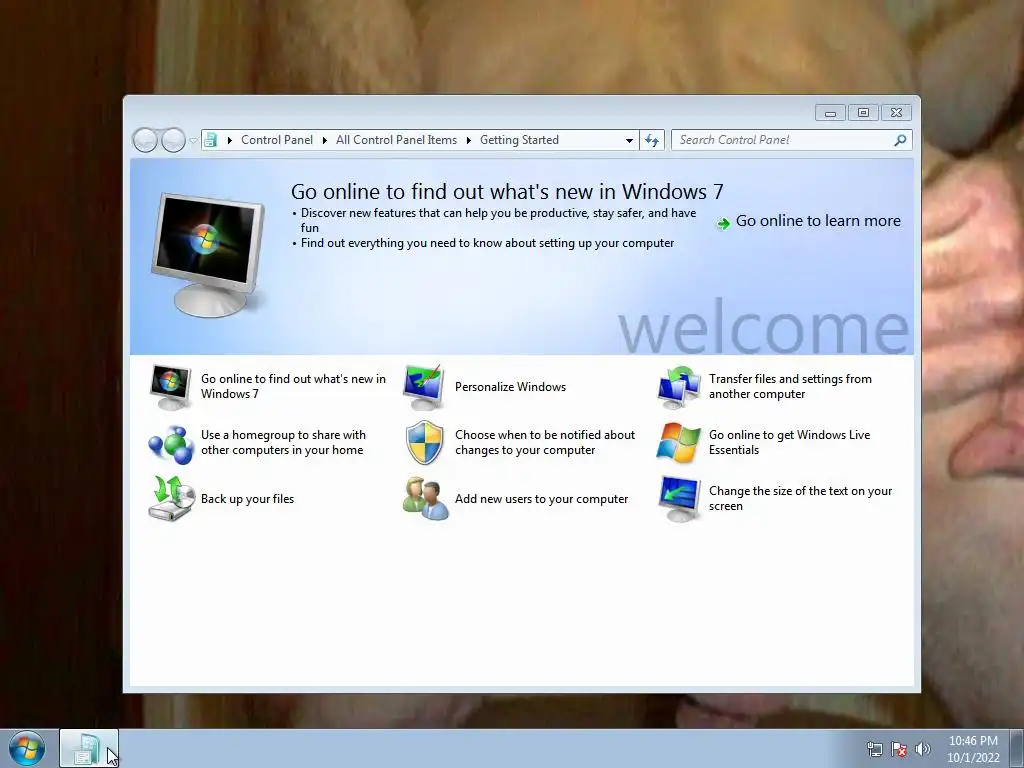Screen dimensions: 1024x768
Task: Select Go online to get Windows Live Essentials
Action: [x=790, y=442]
